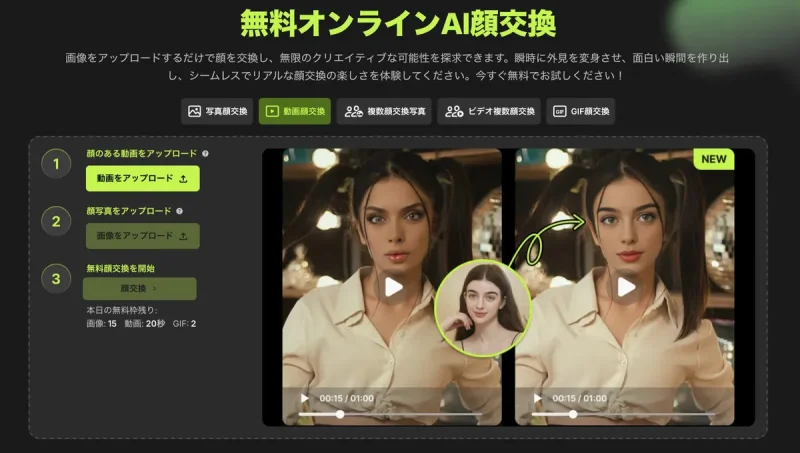The height and width of the screenshot is (453, 800).
Task: Click the step 1 number circle
Action: point(56,165)
